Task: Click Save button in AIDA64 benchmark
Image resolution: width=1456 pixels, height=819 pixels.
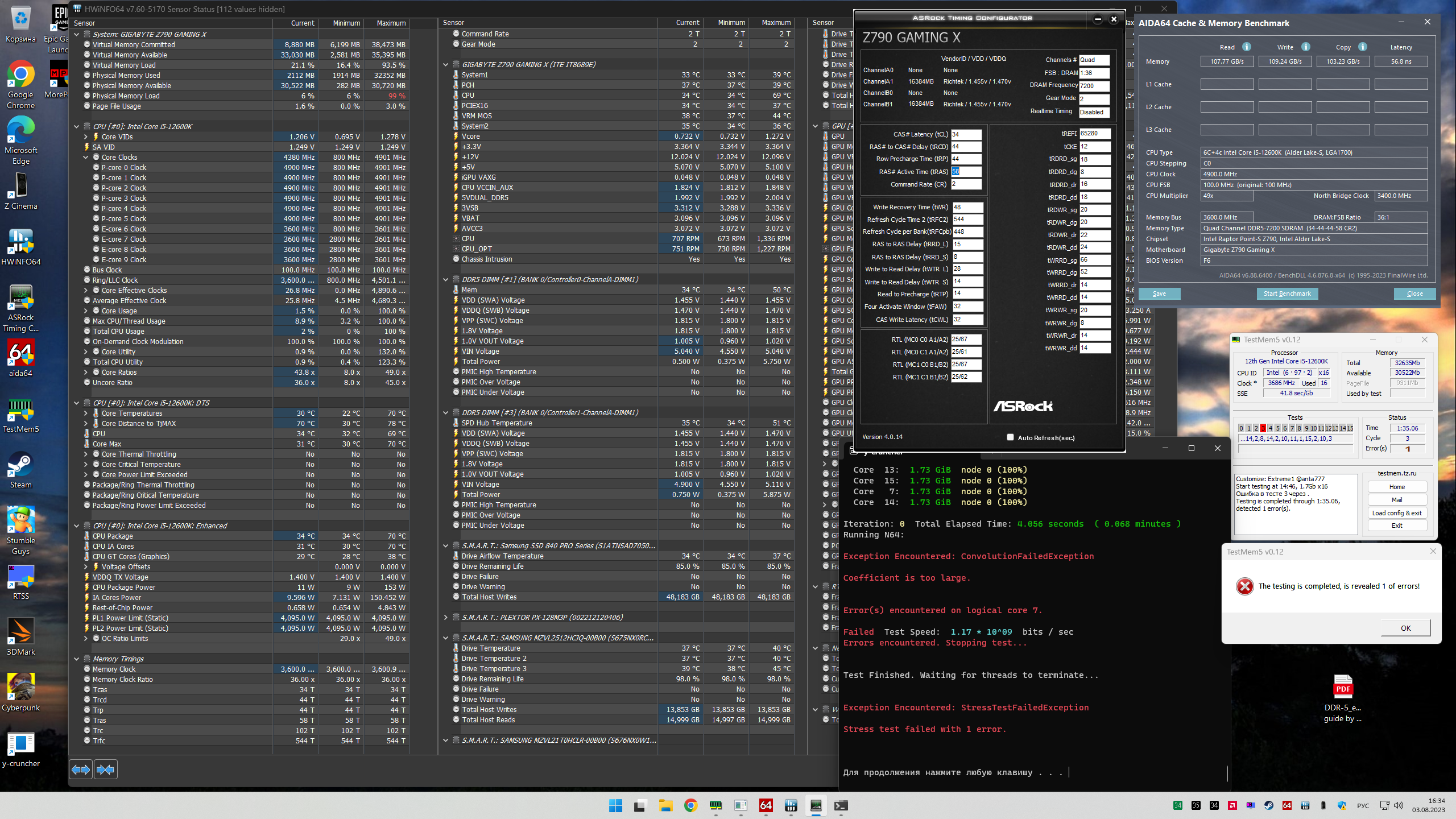Action: tap(1159, 293)
